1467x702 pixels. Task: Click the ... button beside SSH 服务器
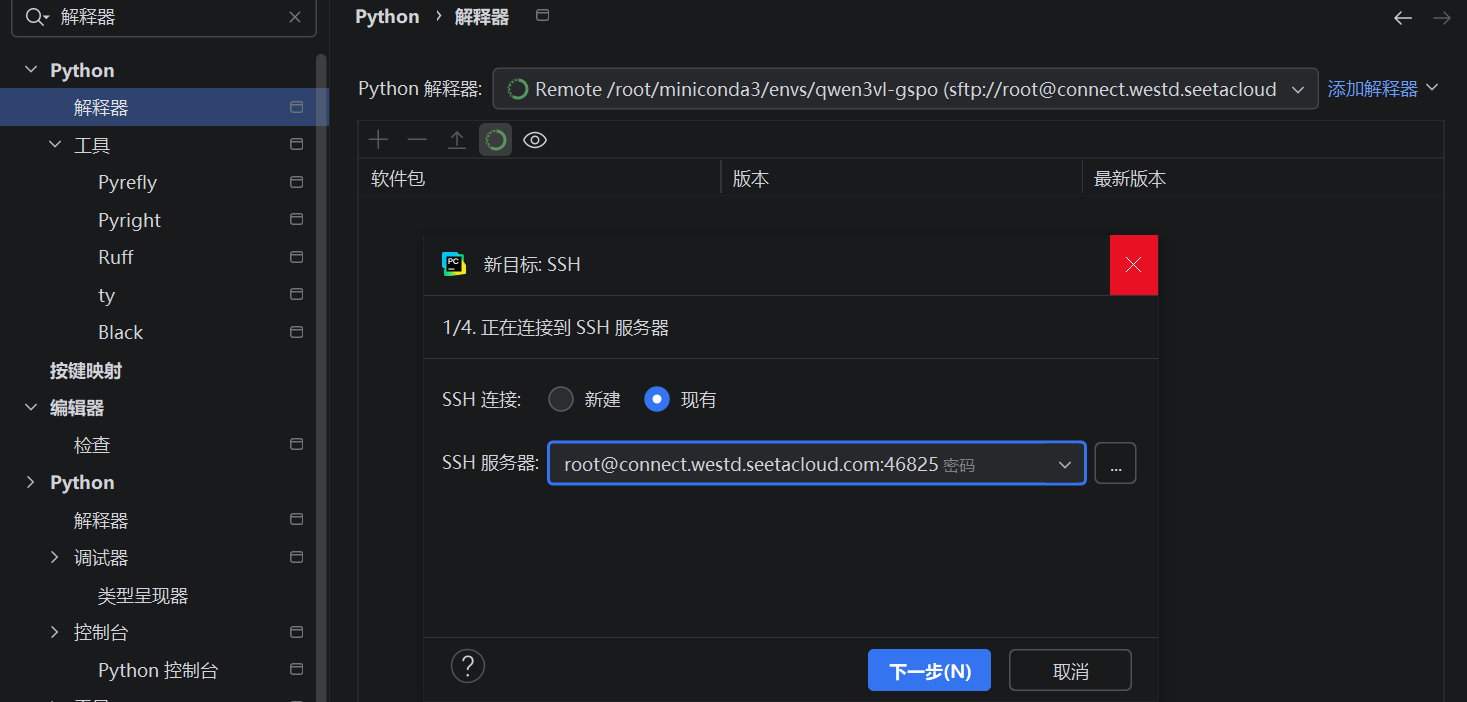pyautogui.click(x=1115, y=464)
